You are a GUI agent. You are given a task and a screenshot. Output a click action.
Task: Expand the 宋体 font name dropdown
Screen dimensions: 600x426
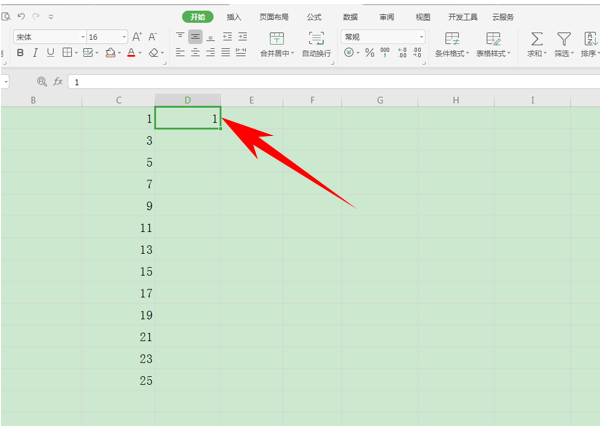click(83, 37)
